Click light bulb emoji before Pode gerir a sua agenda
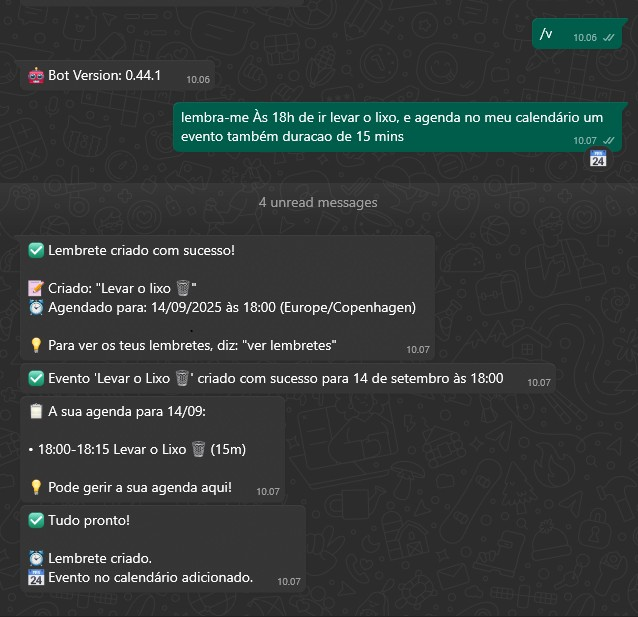This screenshot has height=617, width=638. (36, 488)
